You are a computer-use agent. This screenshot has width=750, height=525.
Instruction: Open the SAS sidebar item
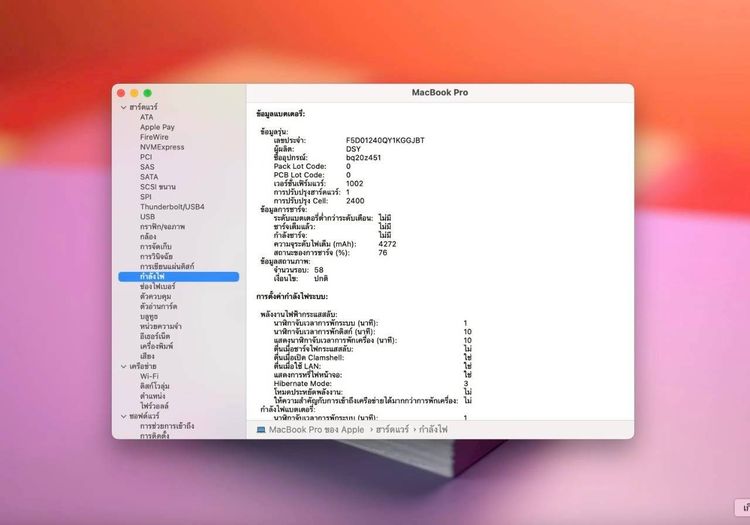[x=147, y=167]
